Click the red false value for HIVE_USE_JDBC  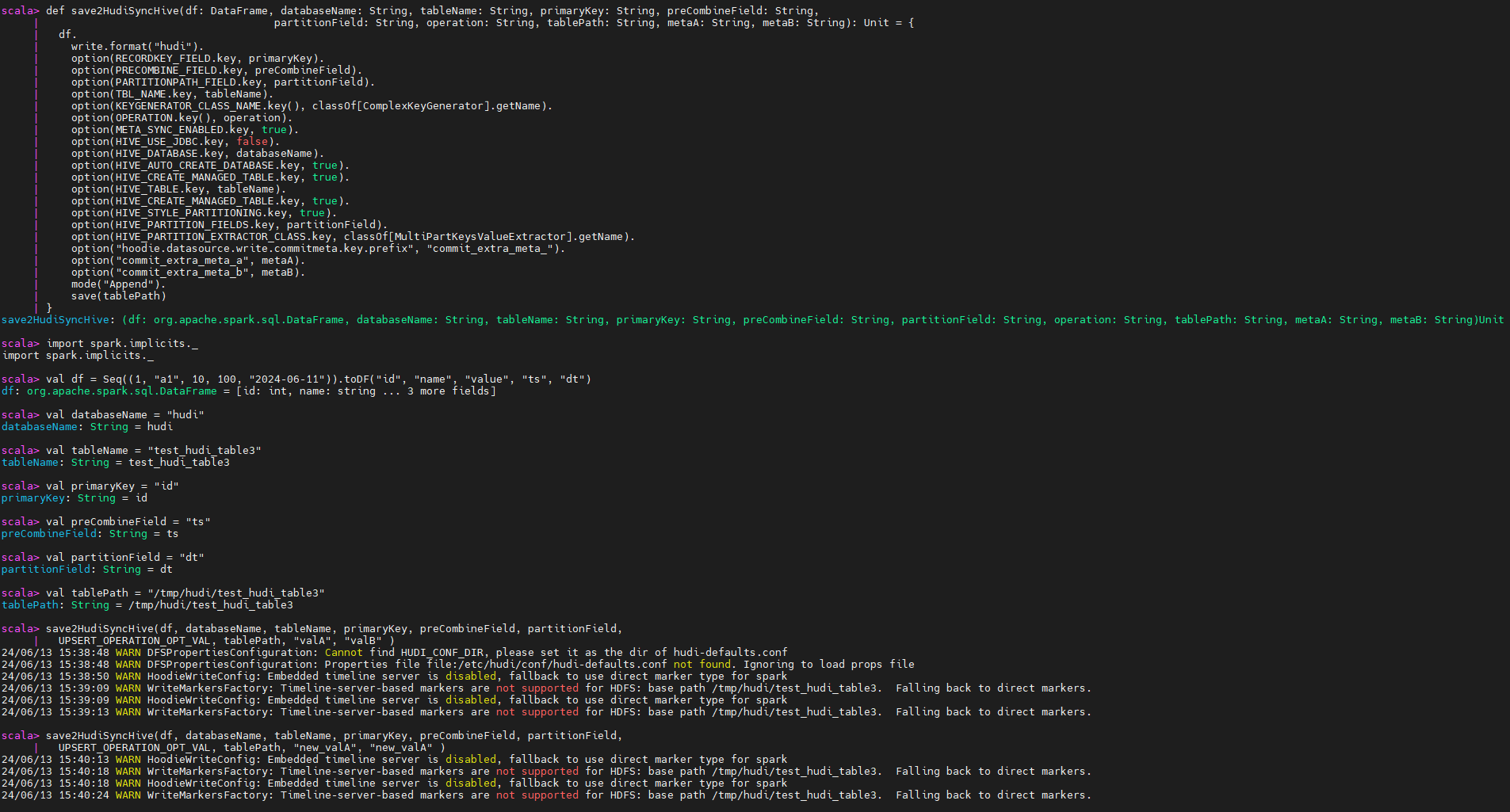(252, 142)
